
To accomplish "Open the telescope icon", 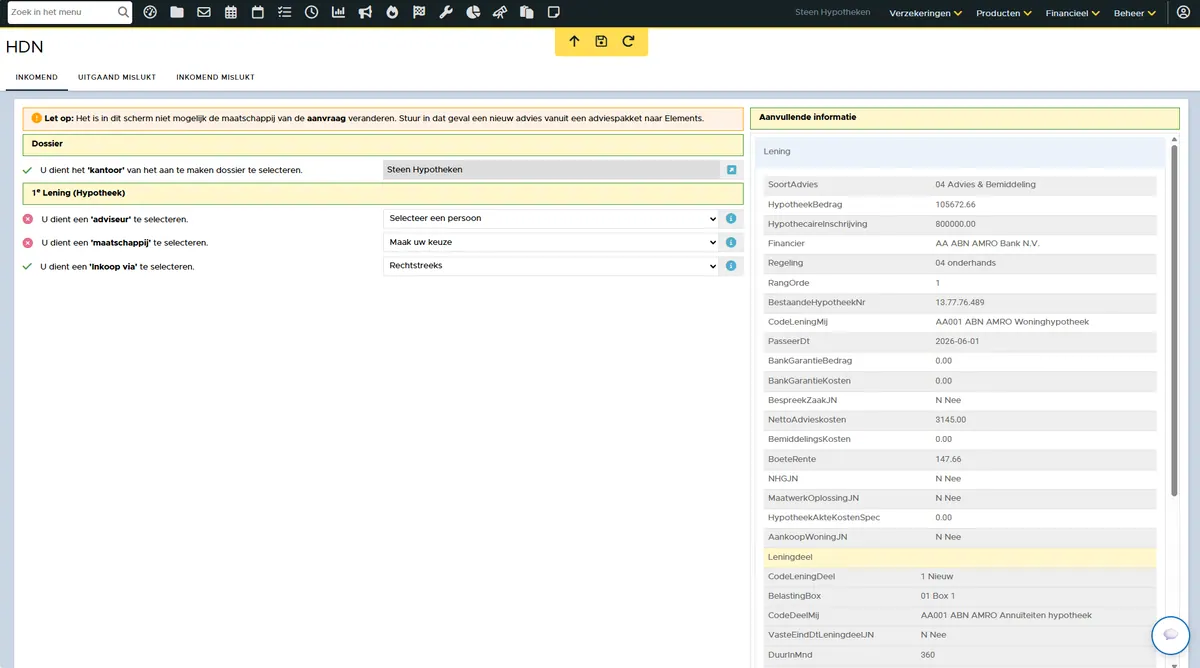I will 501,13.
